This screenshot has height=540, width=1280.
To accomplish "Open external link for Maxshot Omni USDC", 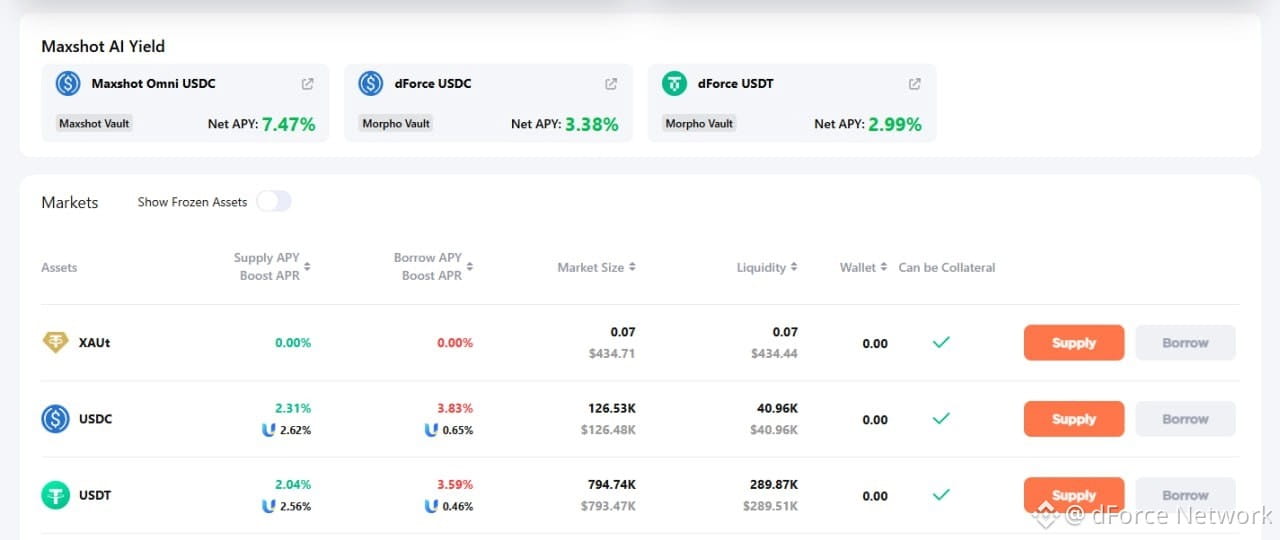I will coord(308,84).
